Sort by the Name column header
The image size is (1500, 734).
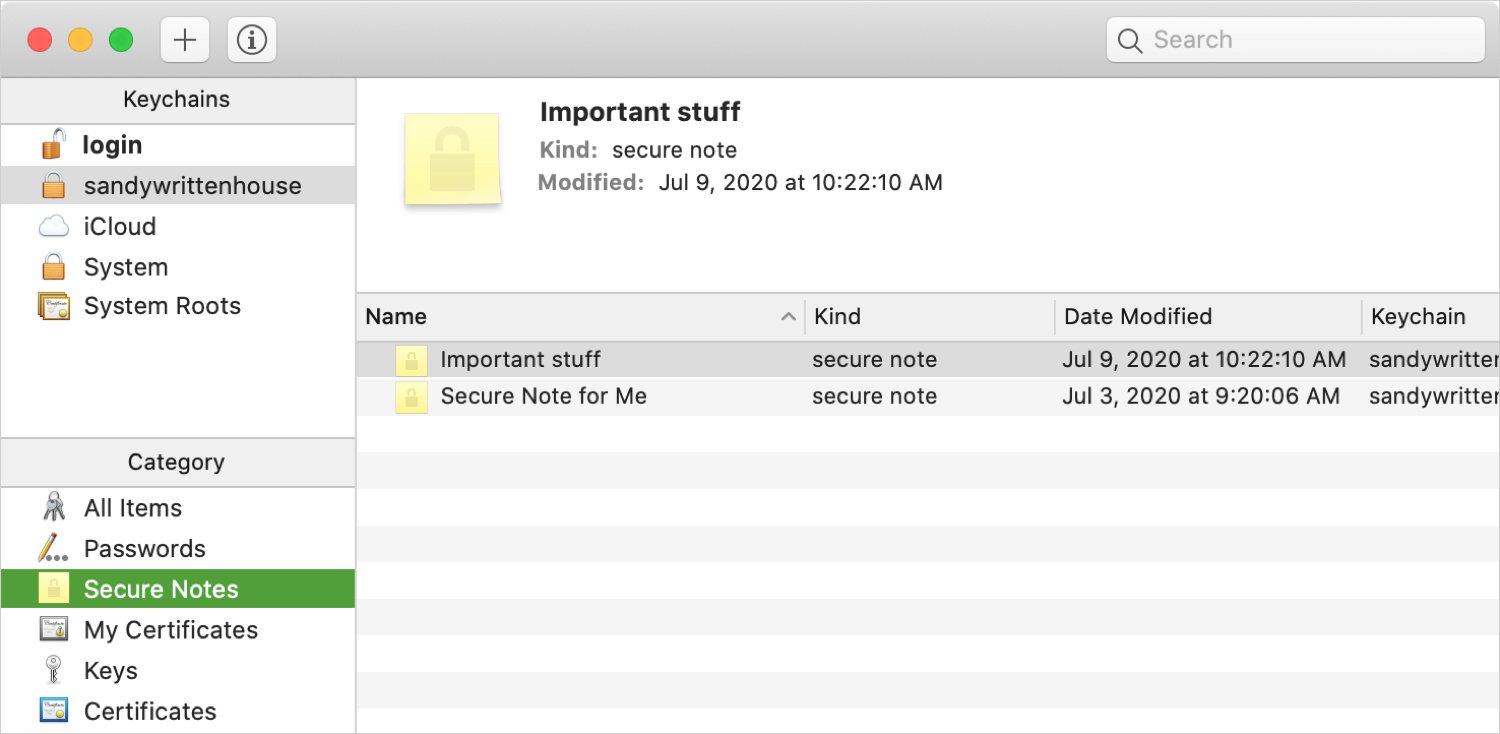581,317
